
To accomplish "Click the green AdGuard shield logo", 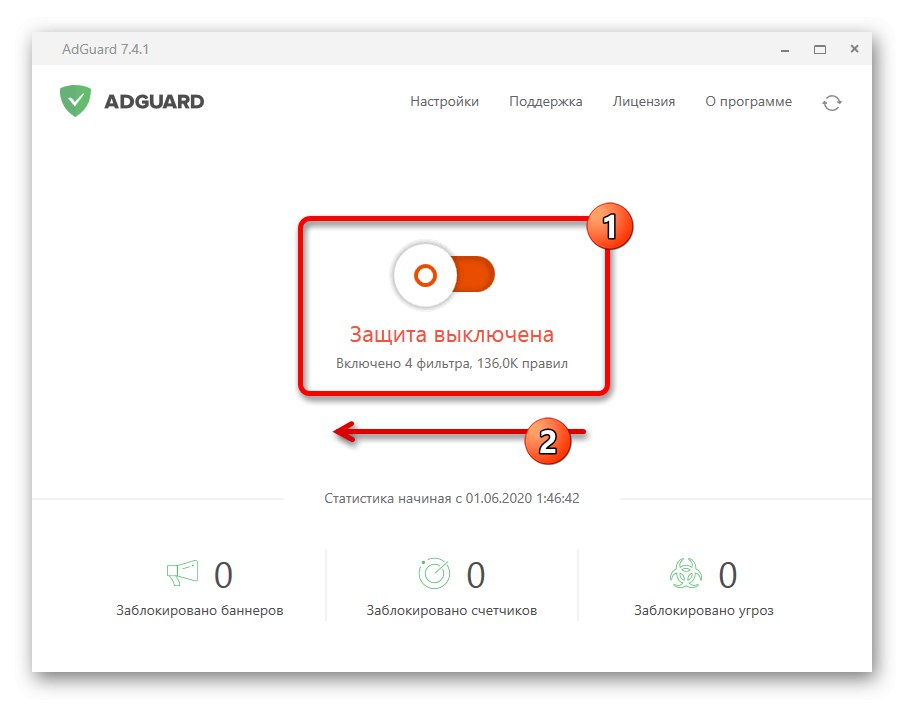I will (76, 101).
